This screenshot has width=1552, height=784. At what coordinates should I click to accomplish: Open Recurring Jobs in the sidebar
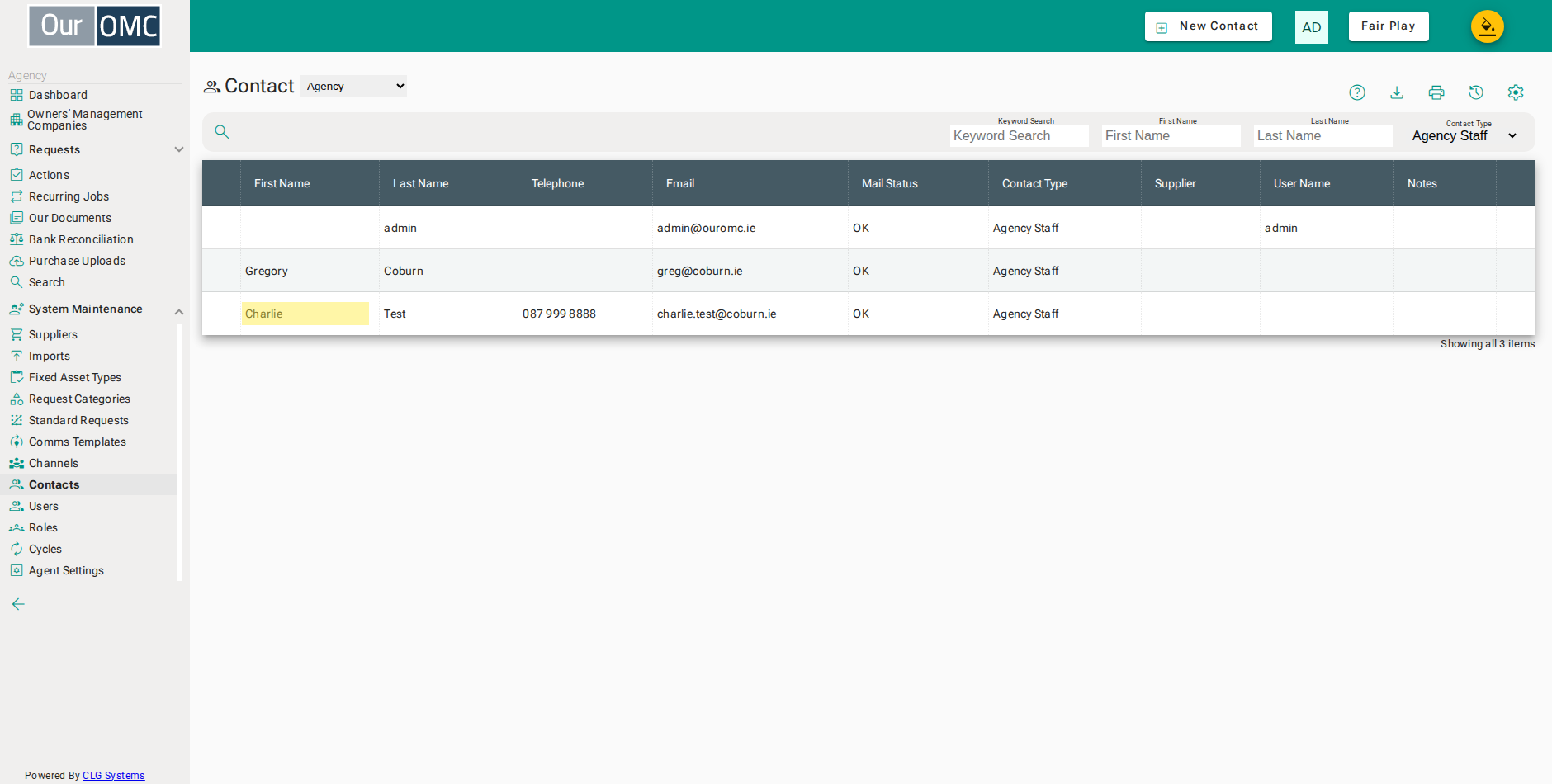pos(69,196)
